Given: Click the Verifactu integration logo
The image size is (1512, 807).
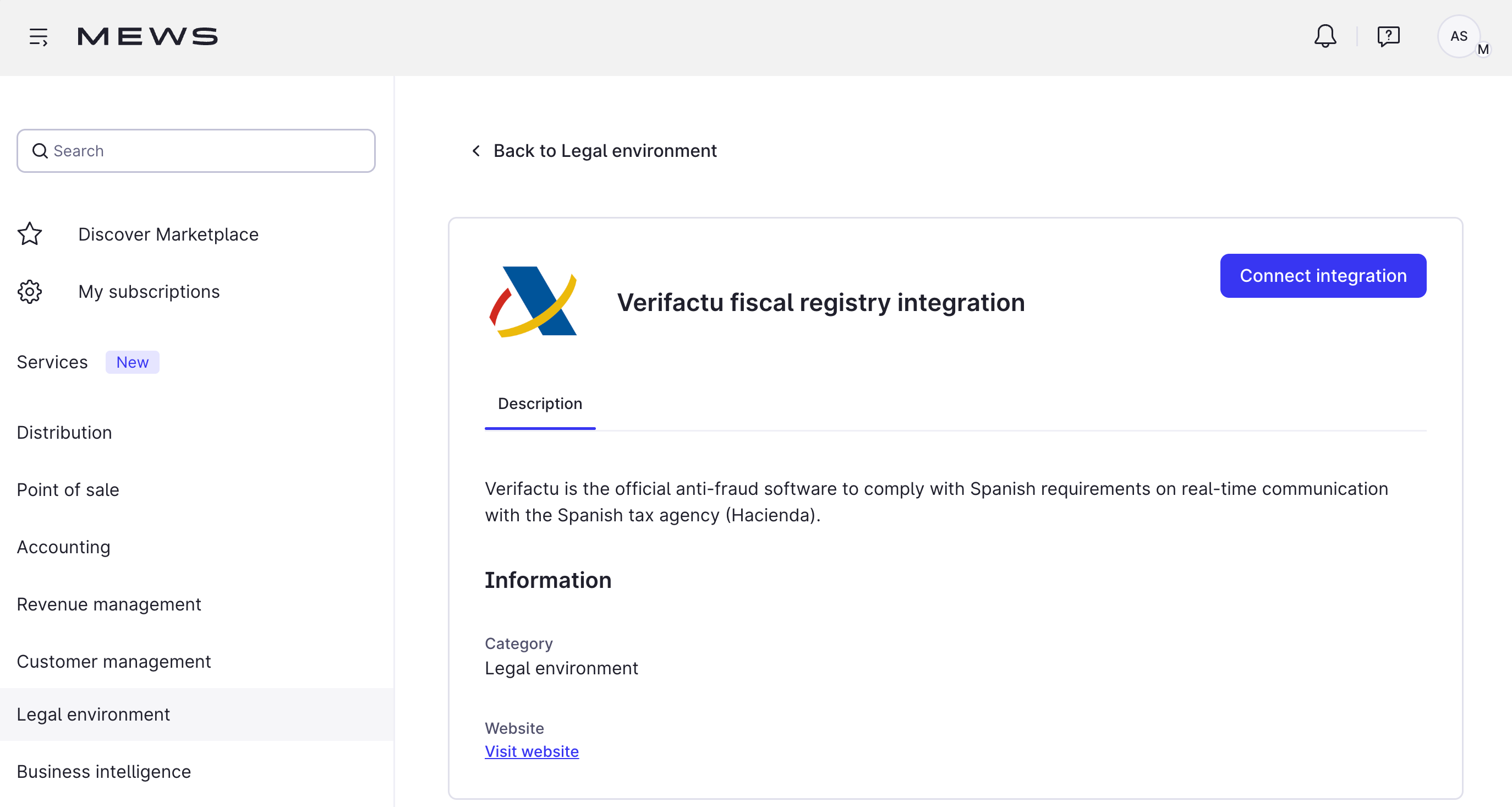Looking at the screenshot, I should (x=533, y=302).
